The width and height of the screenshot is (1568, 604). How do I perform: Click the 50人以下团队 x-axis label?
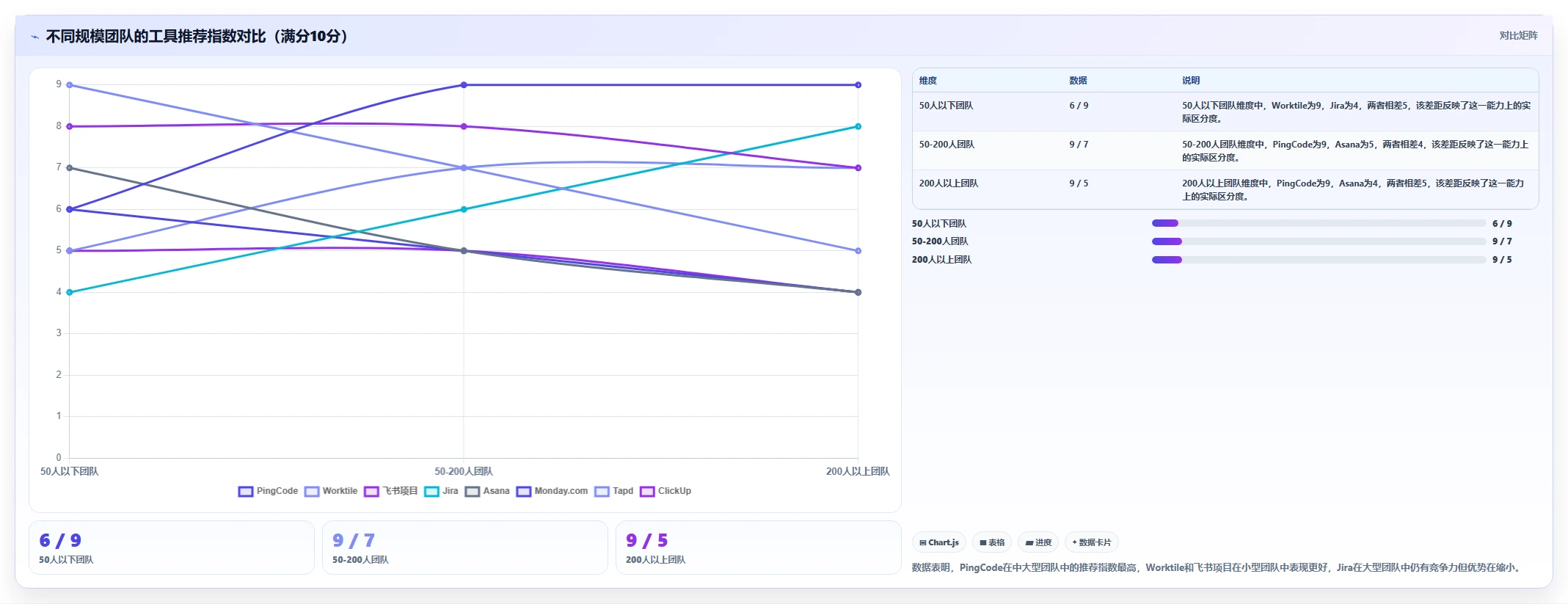(70, 471)
